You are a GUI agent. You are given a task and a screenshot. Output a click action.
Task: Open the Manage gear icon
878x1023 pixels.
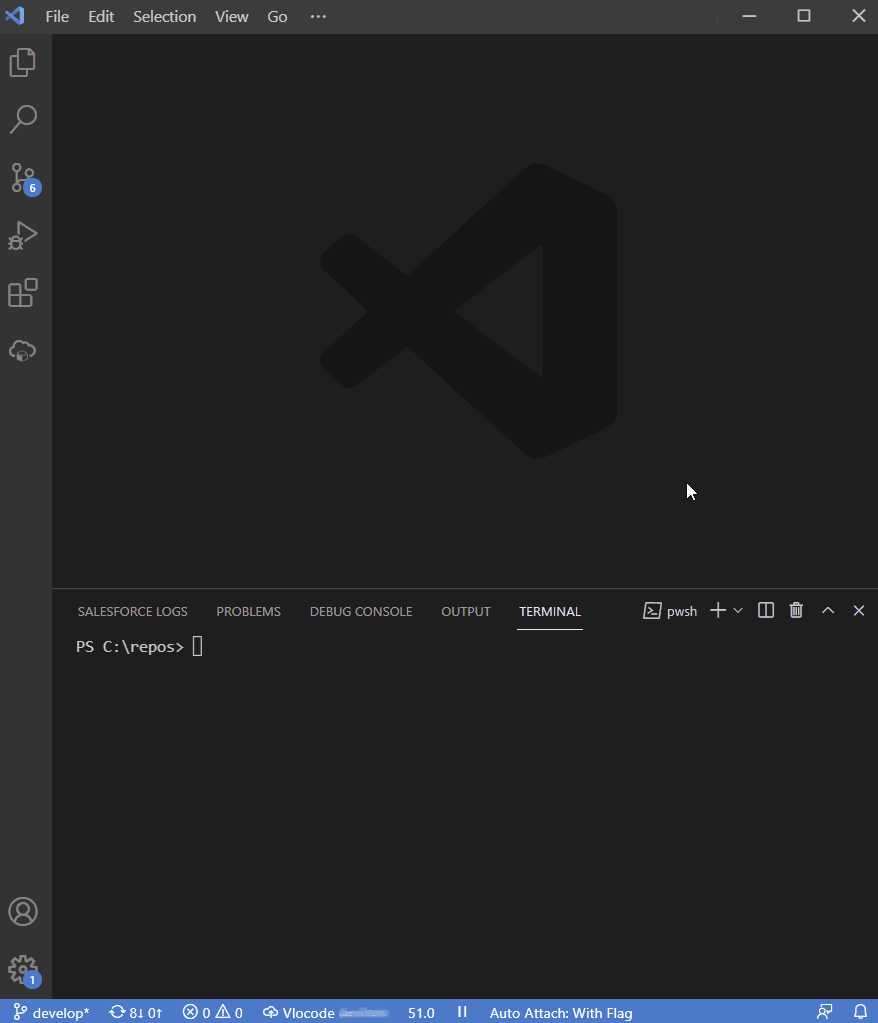point(24,970)
